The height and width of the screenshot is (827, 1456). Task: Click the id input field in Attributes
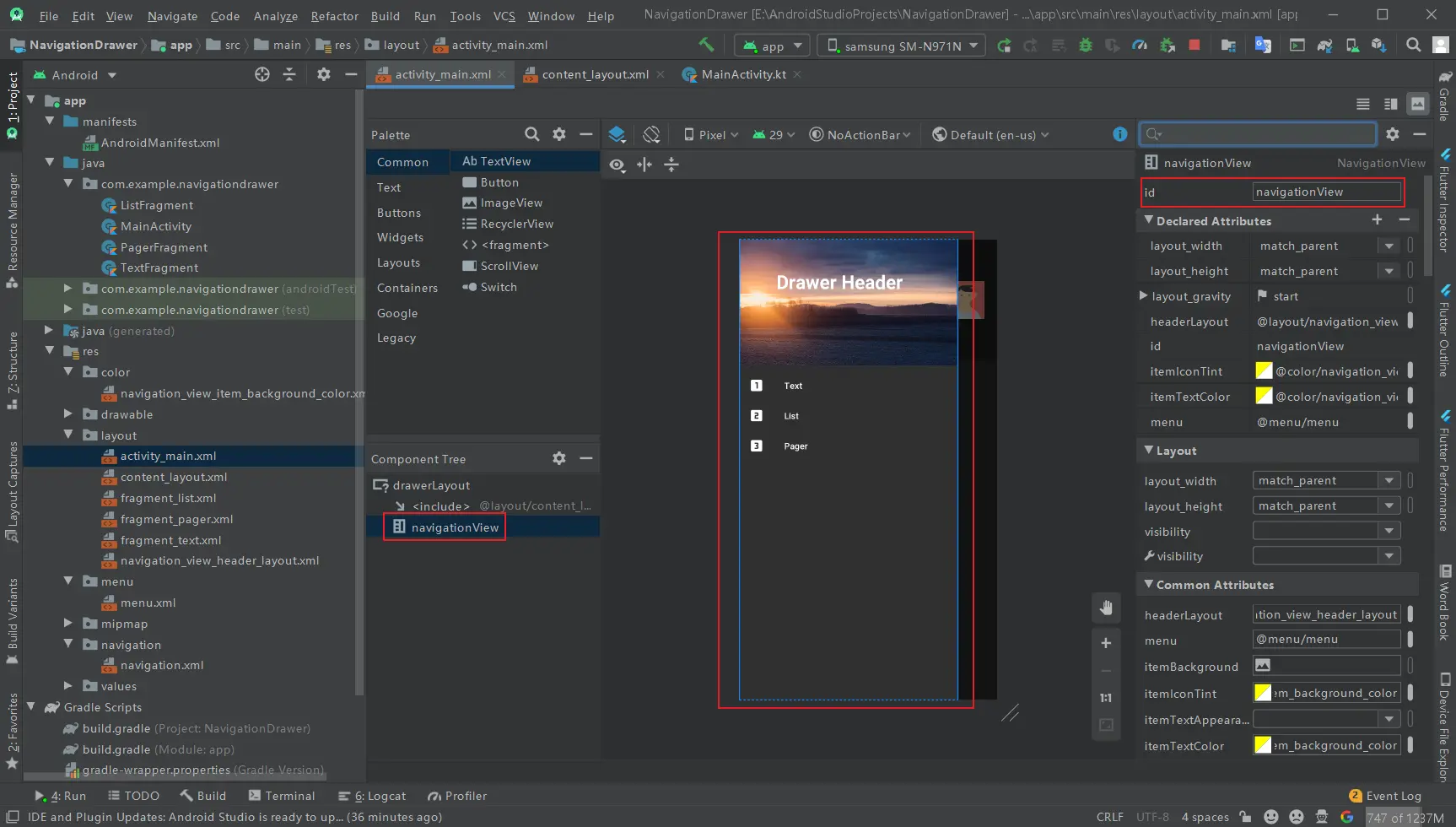(1325, 192)
